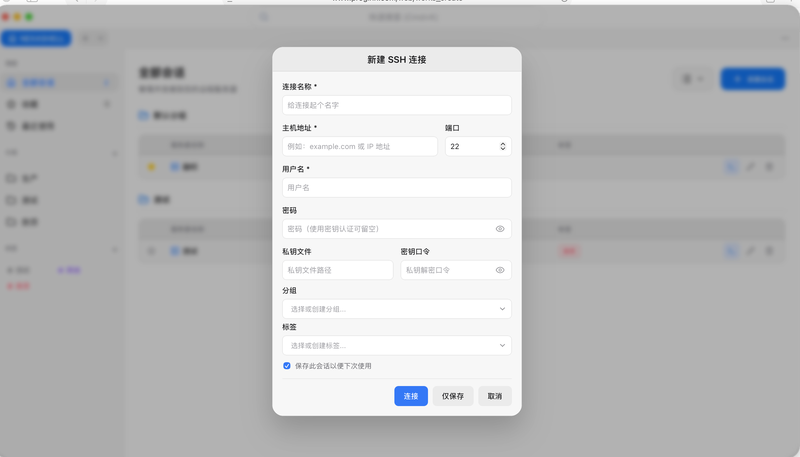Click into the 主机地址 host field
Image resolution: width=800 pixels, height=457 pixels.
pyautogui.click(x=360, y=146)
